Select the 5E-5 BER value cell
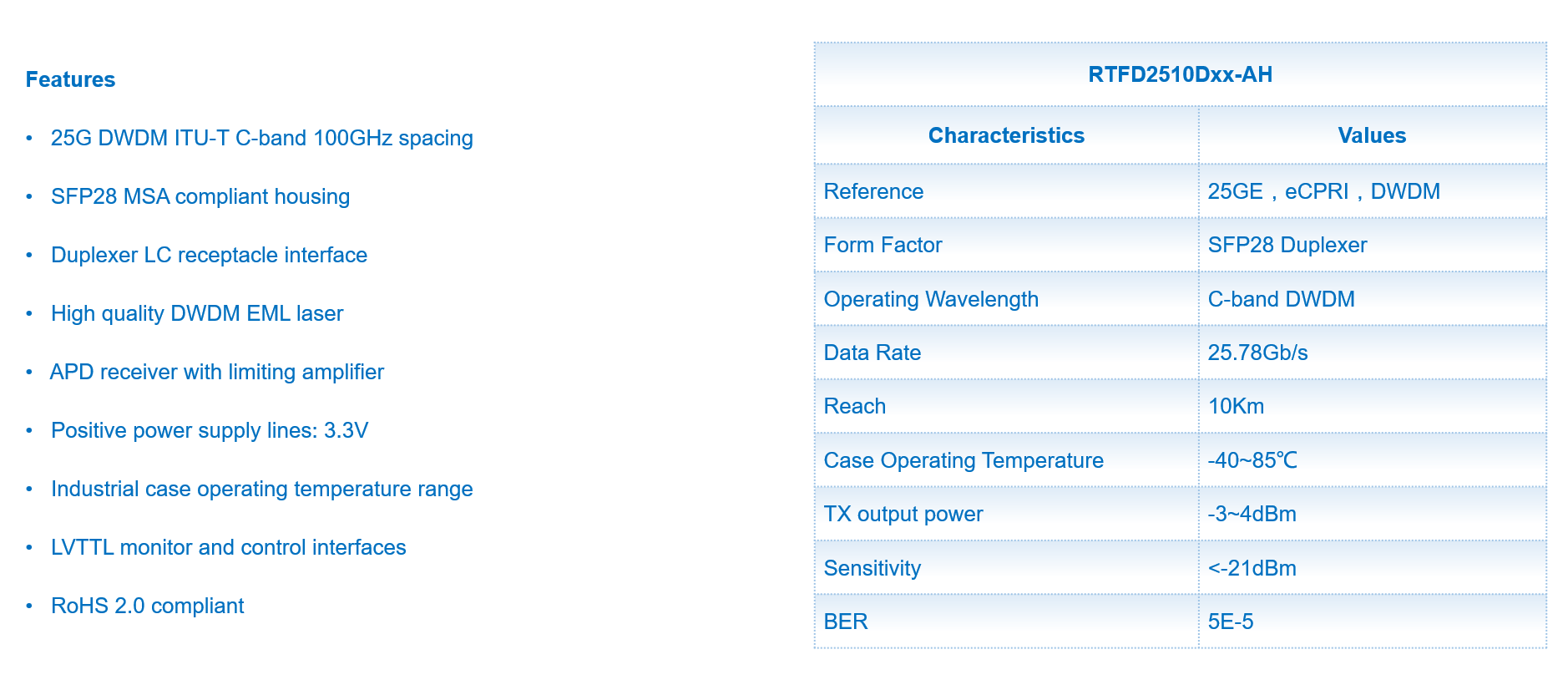Screen dimensions: 1568x680 click(x=1231, y=622)
